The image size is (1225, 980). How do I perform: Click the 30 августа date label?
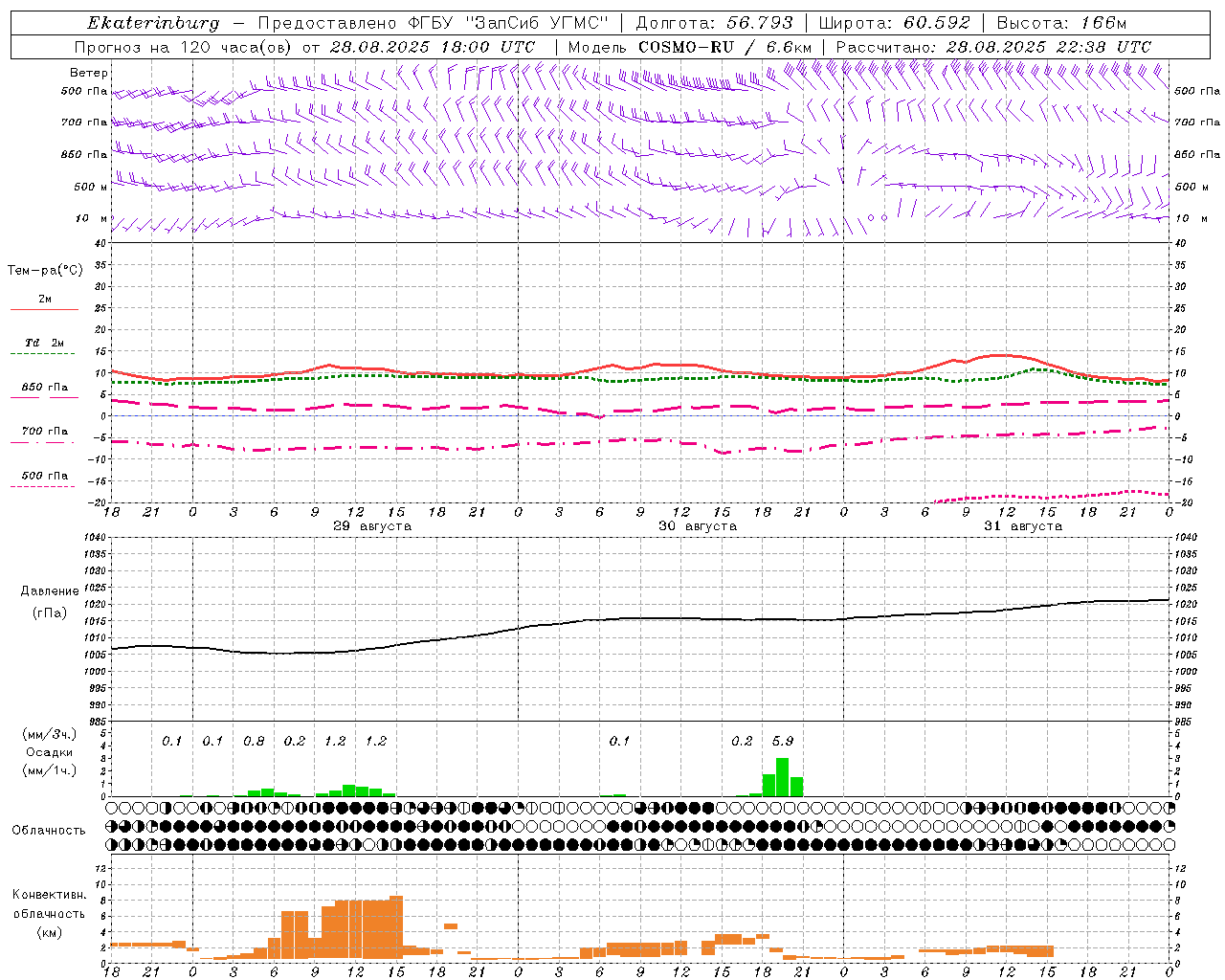tap(698, 526)
